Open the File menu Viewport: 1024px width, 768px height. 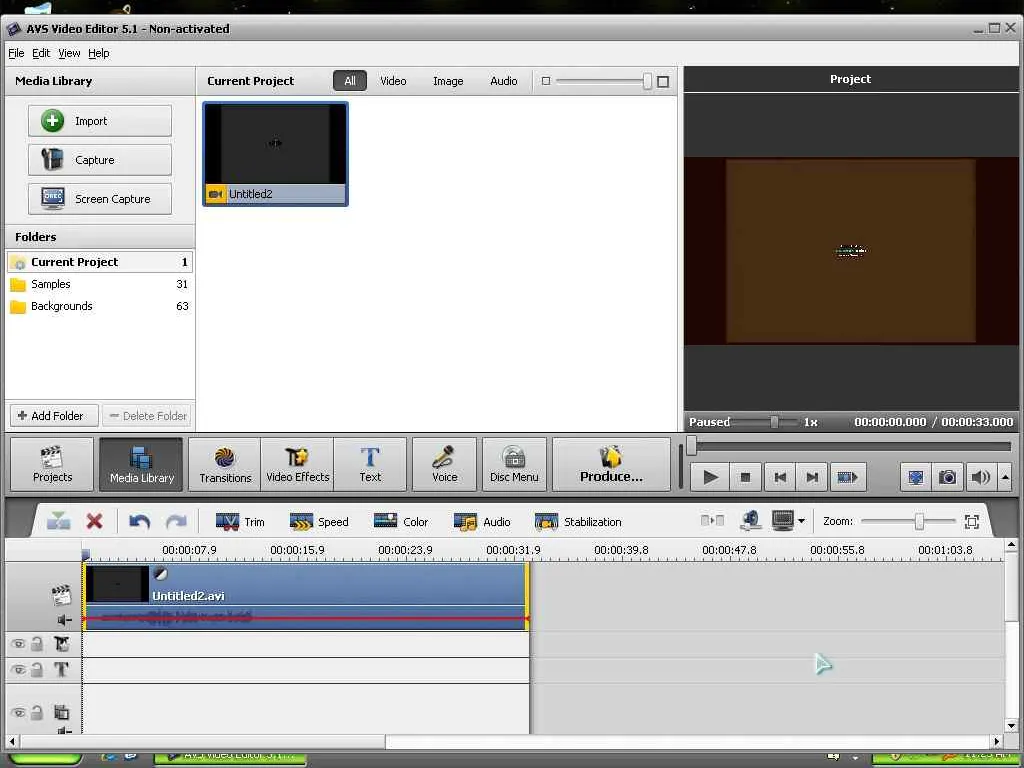click(x=16, y=53)
